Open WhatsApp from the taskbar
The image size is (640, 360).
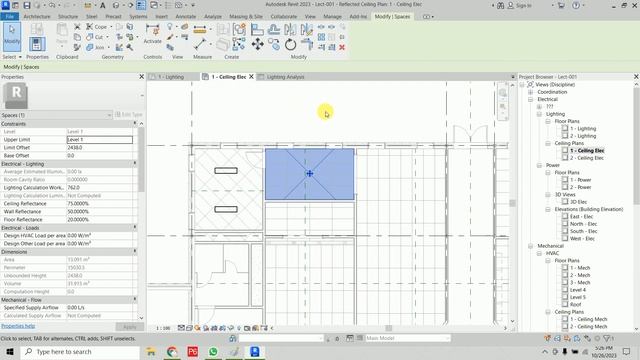[213, 351]
